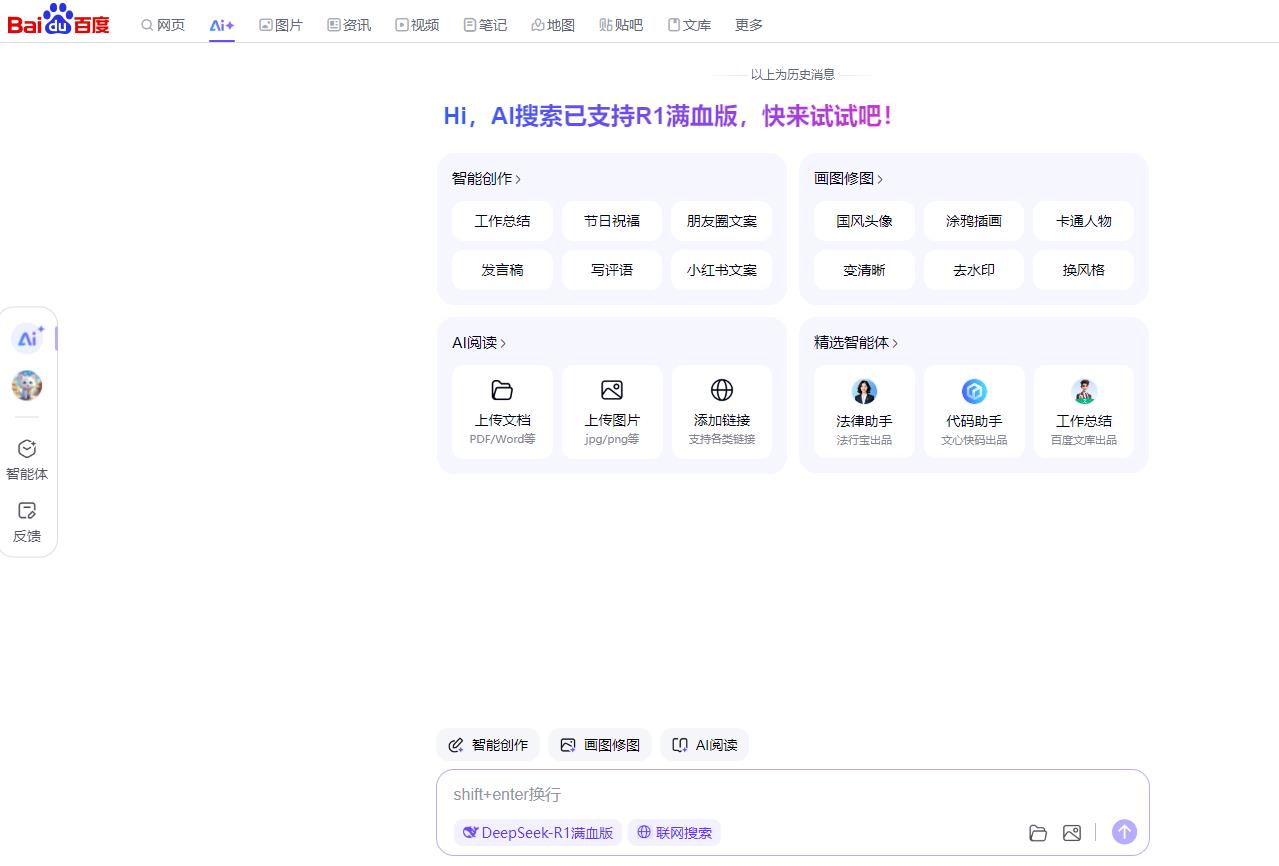The height and width of the screenshot is (866, 1279).
Task: Click the upload image icon in input bar
Action: 1072,832
